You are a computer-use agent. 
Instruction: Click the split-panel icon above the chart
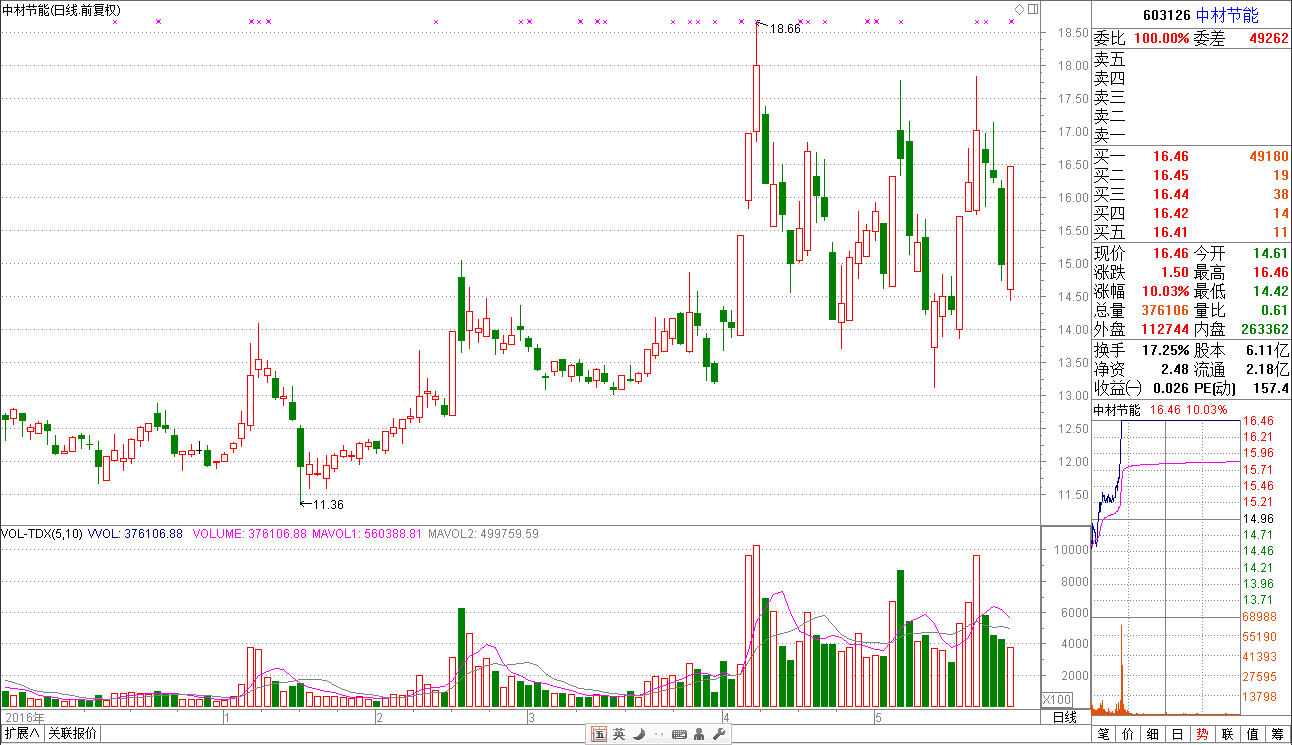pyautogui.click(x=1031, y=10)
